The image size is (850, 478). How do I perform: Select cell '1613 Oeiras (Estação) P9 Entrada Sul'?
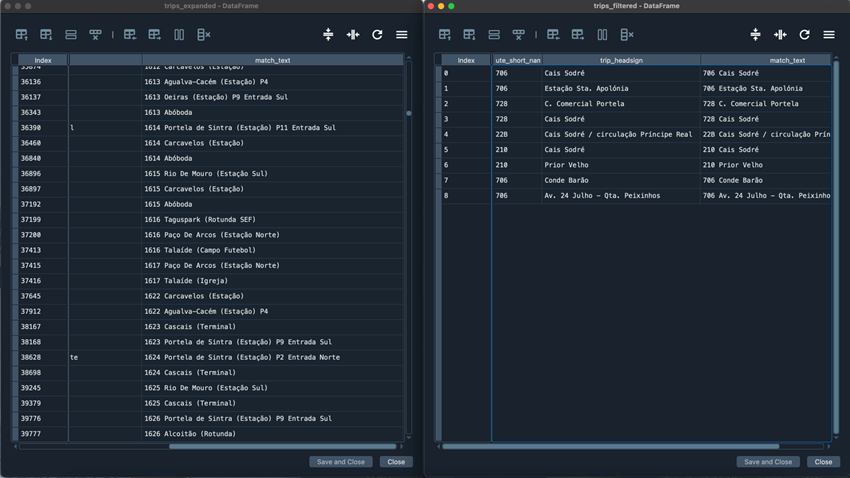pyautogui.click(x=273, y=97)
